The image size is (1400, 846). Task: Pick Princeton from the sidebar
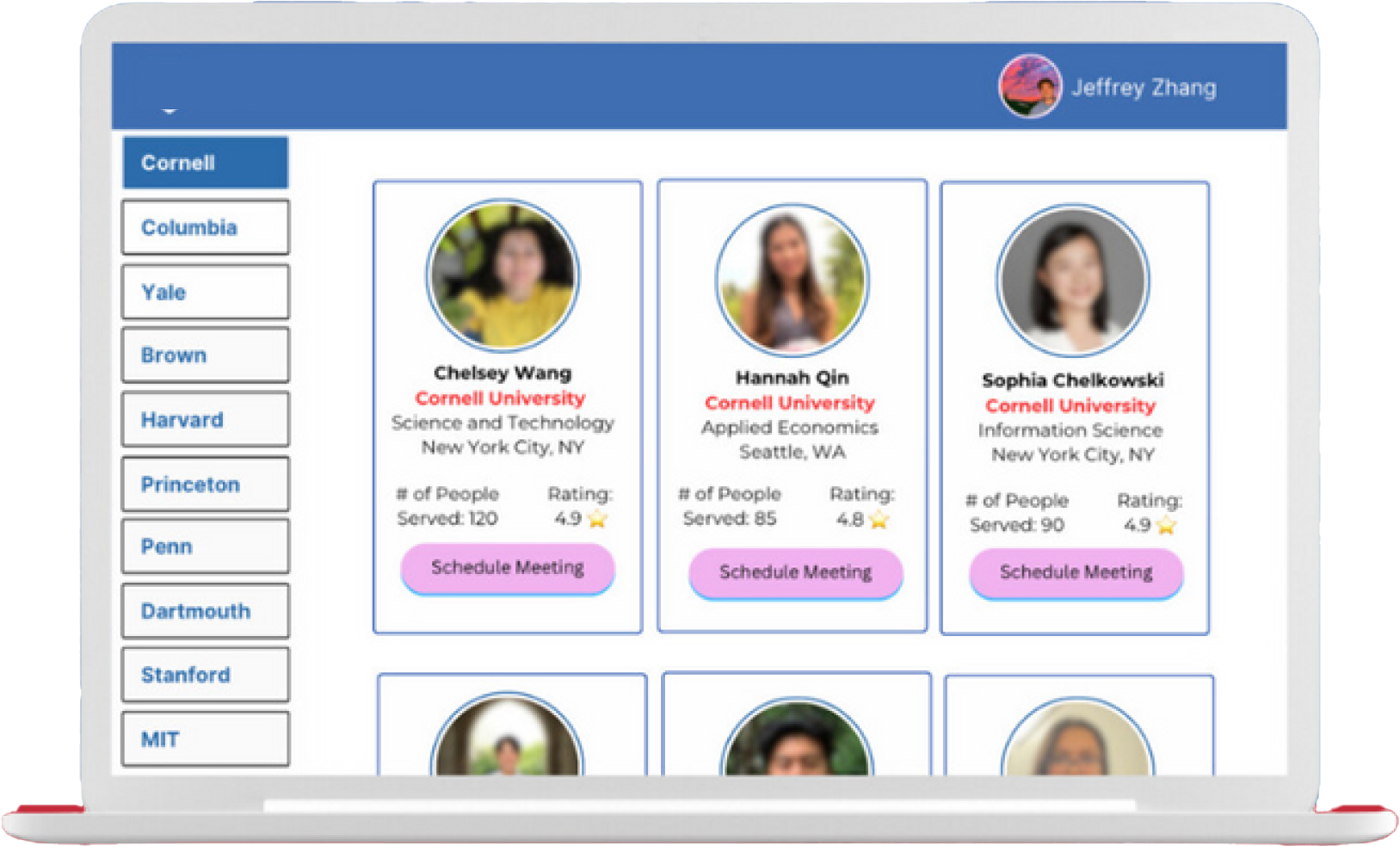[x=205, y=484]
